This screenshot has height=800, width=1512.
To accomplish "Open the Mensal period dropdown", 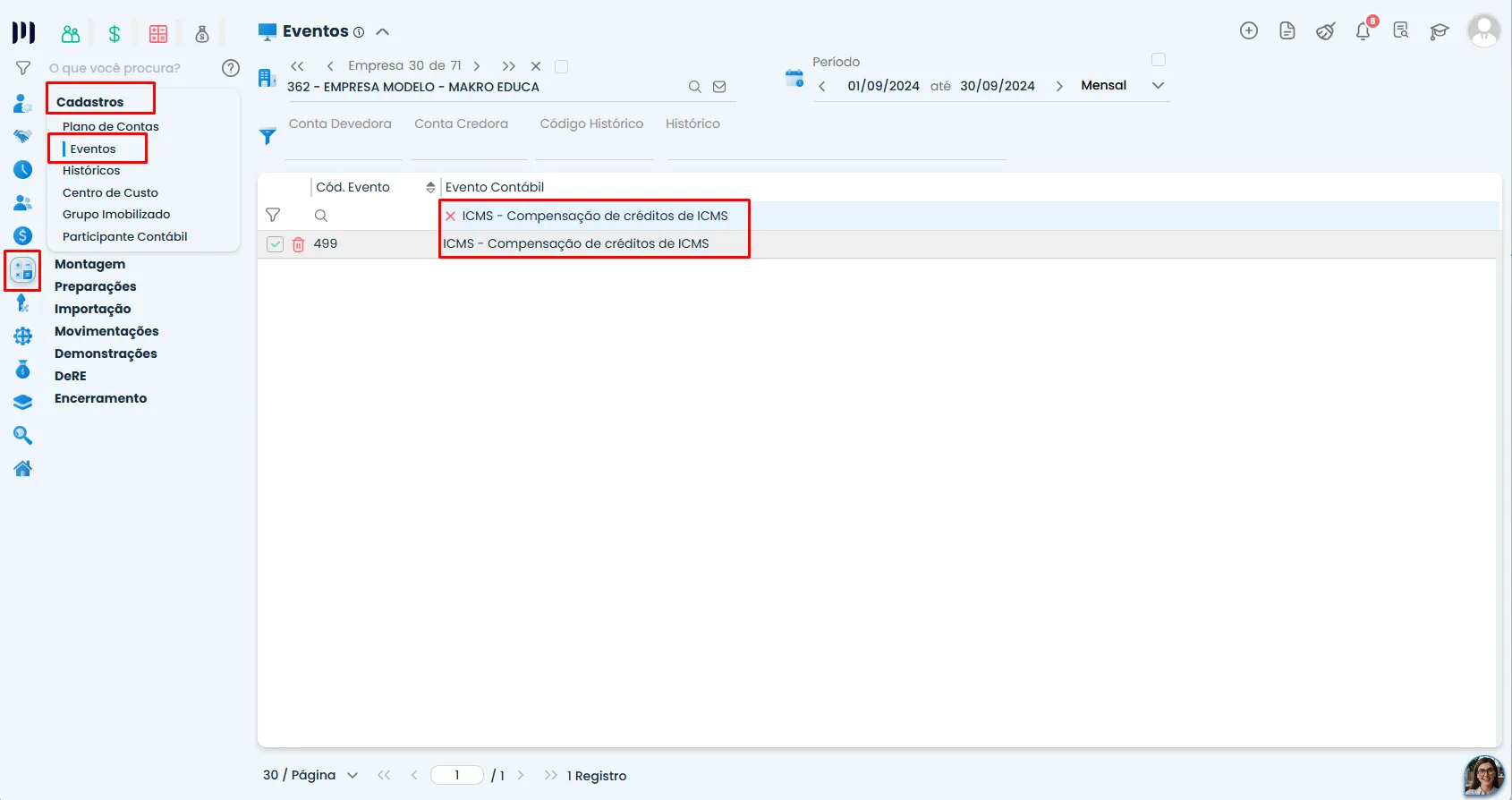I will click(x=1123, y=86).
